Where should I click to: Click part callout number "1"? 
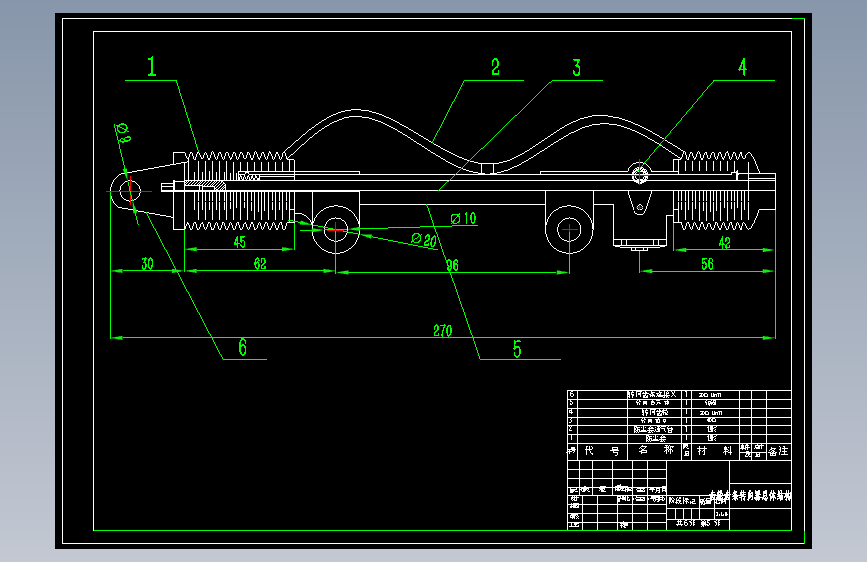[x=152, y=66]
